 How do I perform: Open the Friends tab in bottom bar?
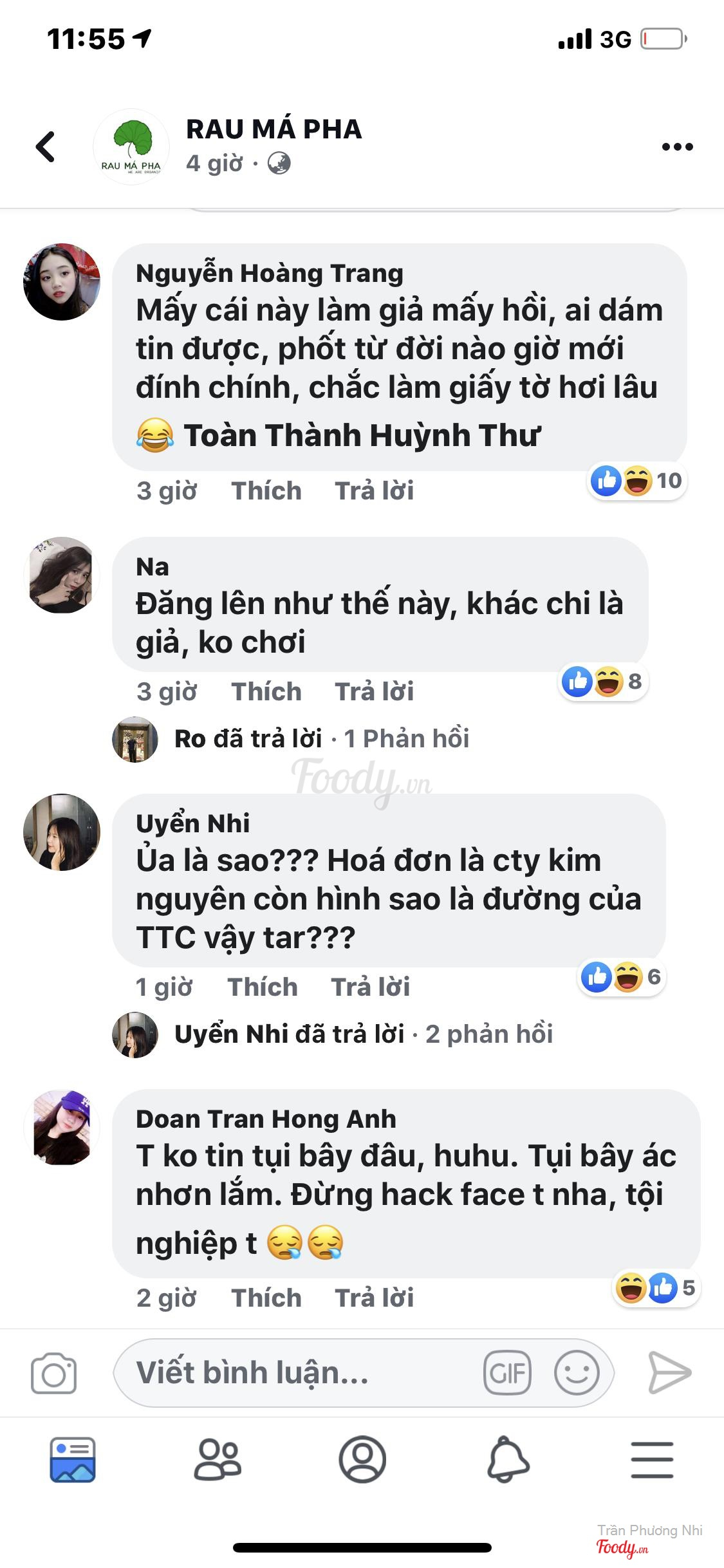click(218, 1459)
